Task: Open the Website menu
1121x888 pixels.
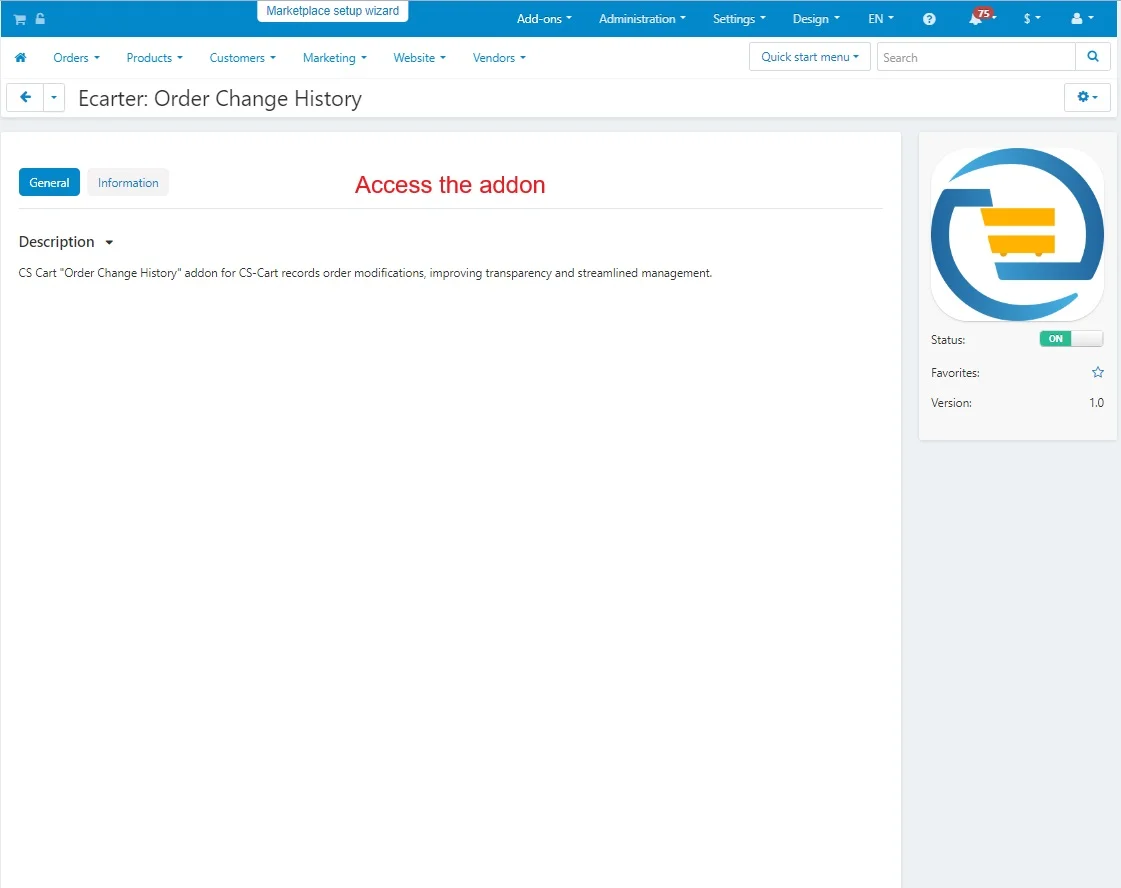Action: click(419, 58)
